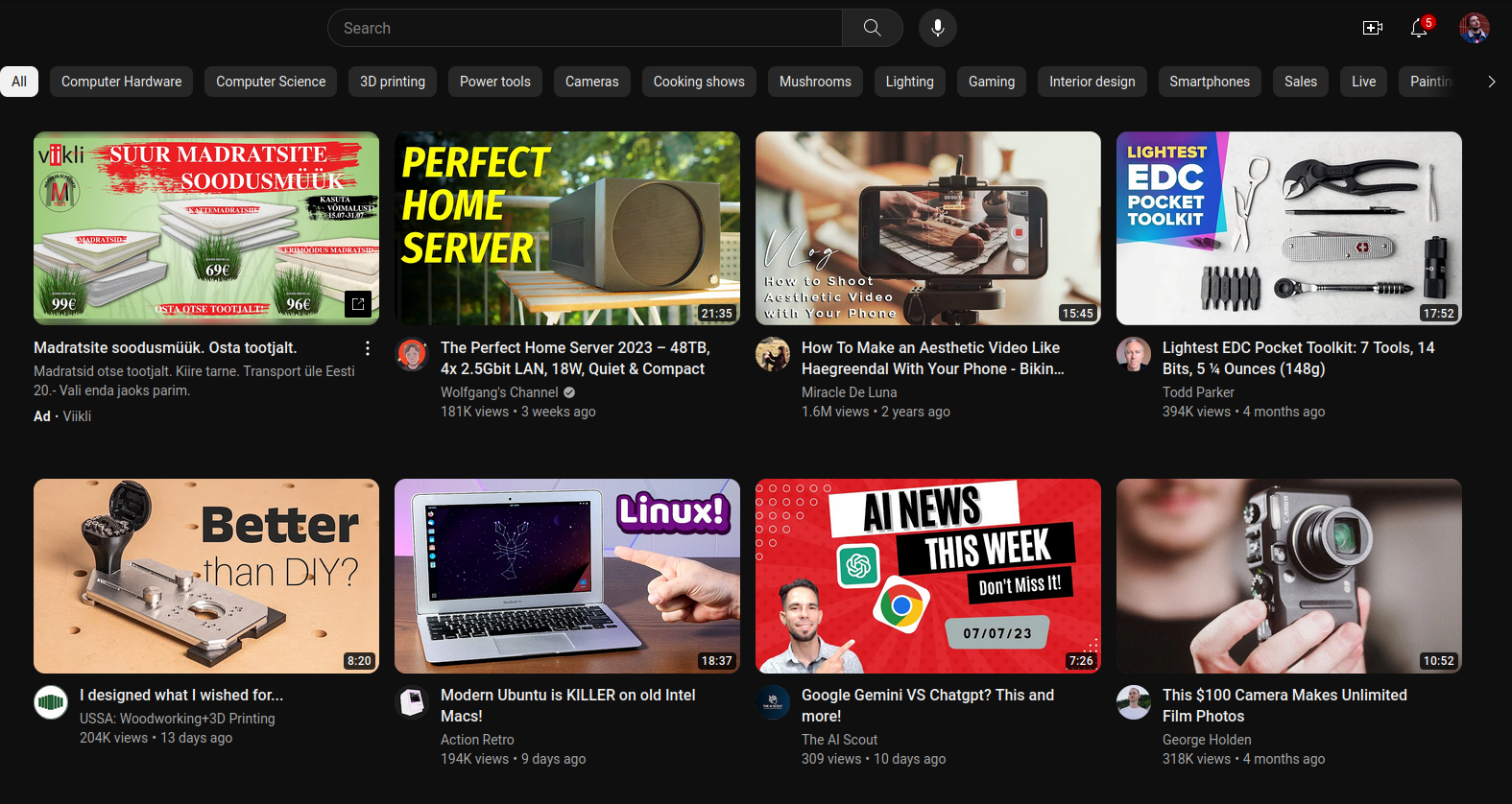Go to The AI Scout channel name
Image resolution: width=1512 pixels, height=804 pixels.
point(840,740)
